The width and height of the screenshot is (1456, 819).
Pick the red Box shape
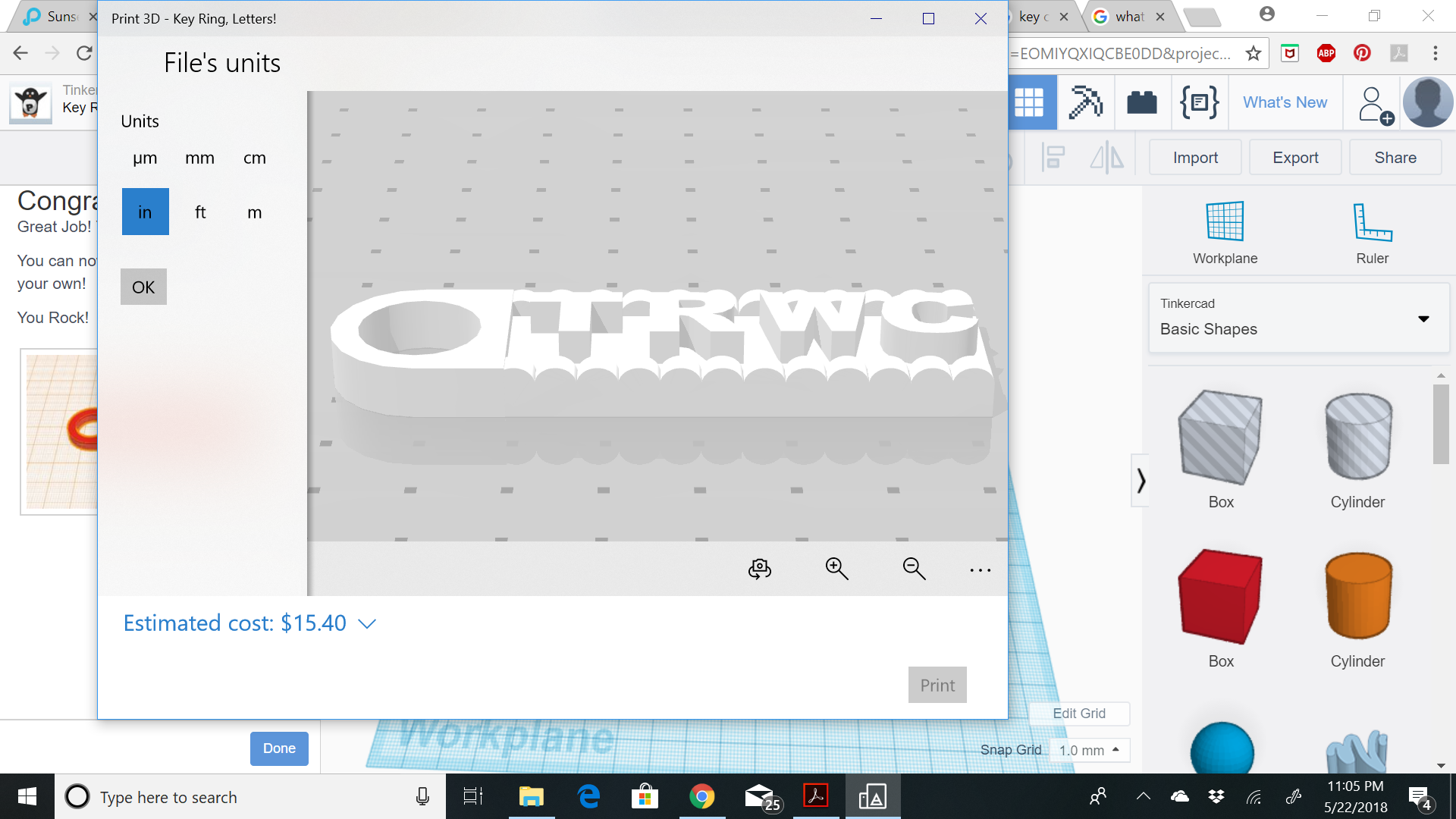pos(1220,596)
